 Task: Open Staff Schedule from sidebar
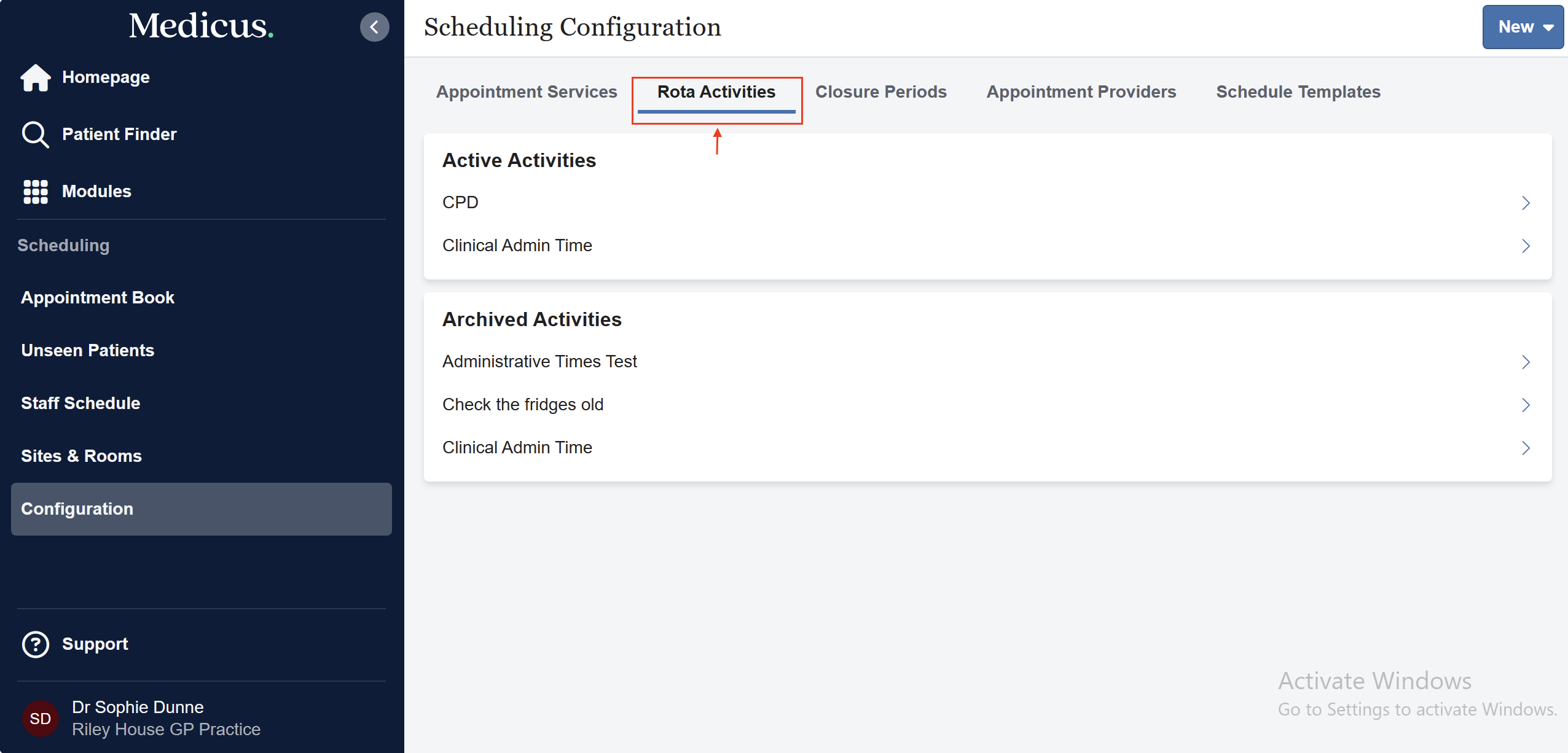[80, 404]
